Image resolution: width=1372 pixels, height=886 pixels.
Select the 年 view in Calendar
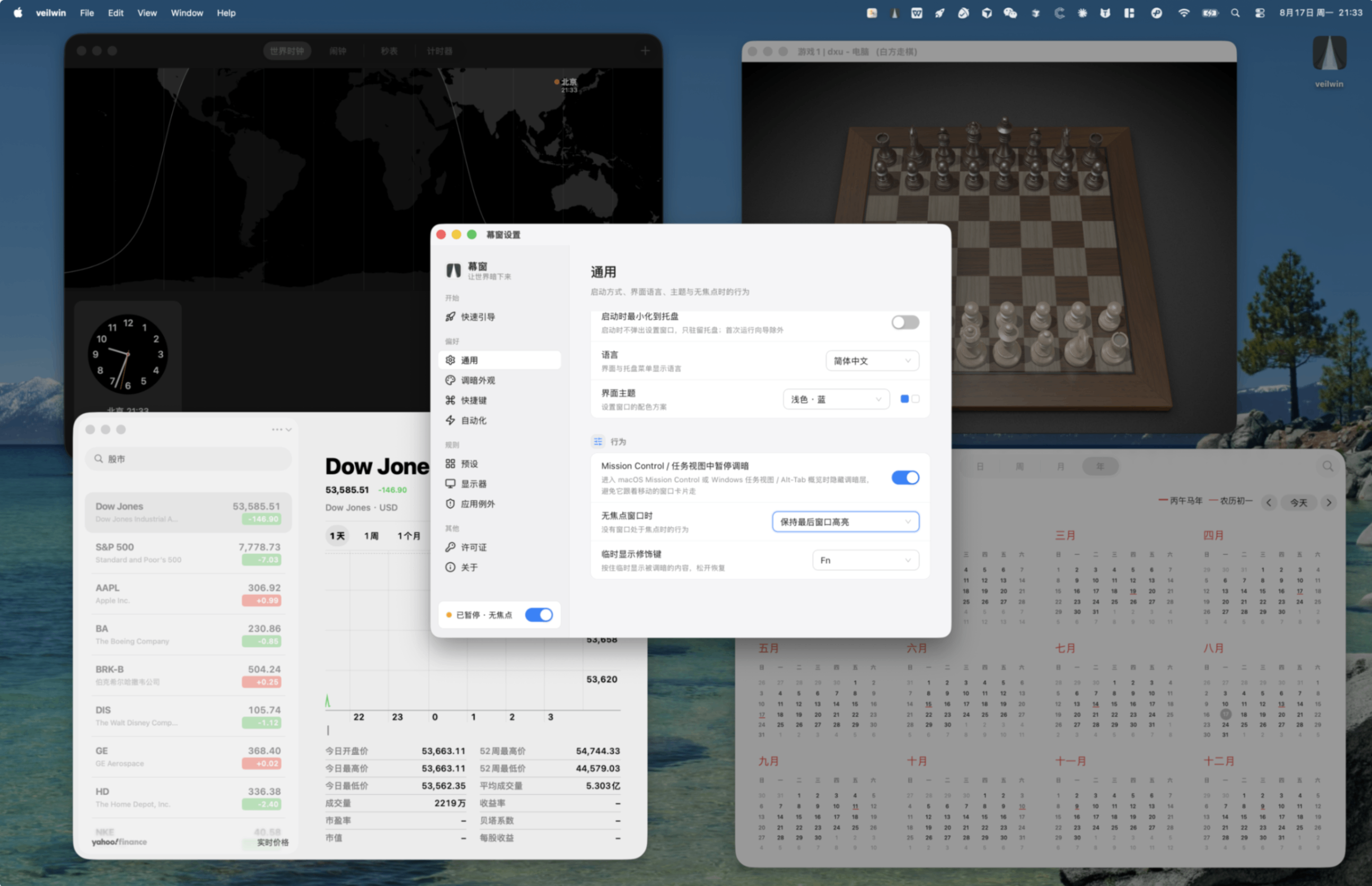[1100, 466]
